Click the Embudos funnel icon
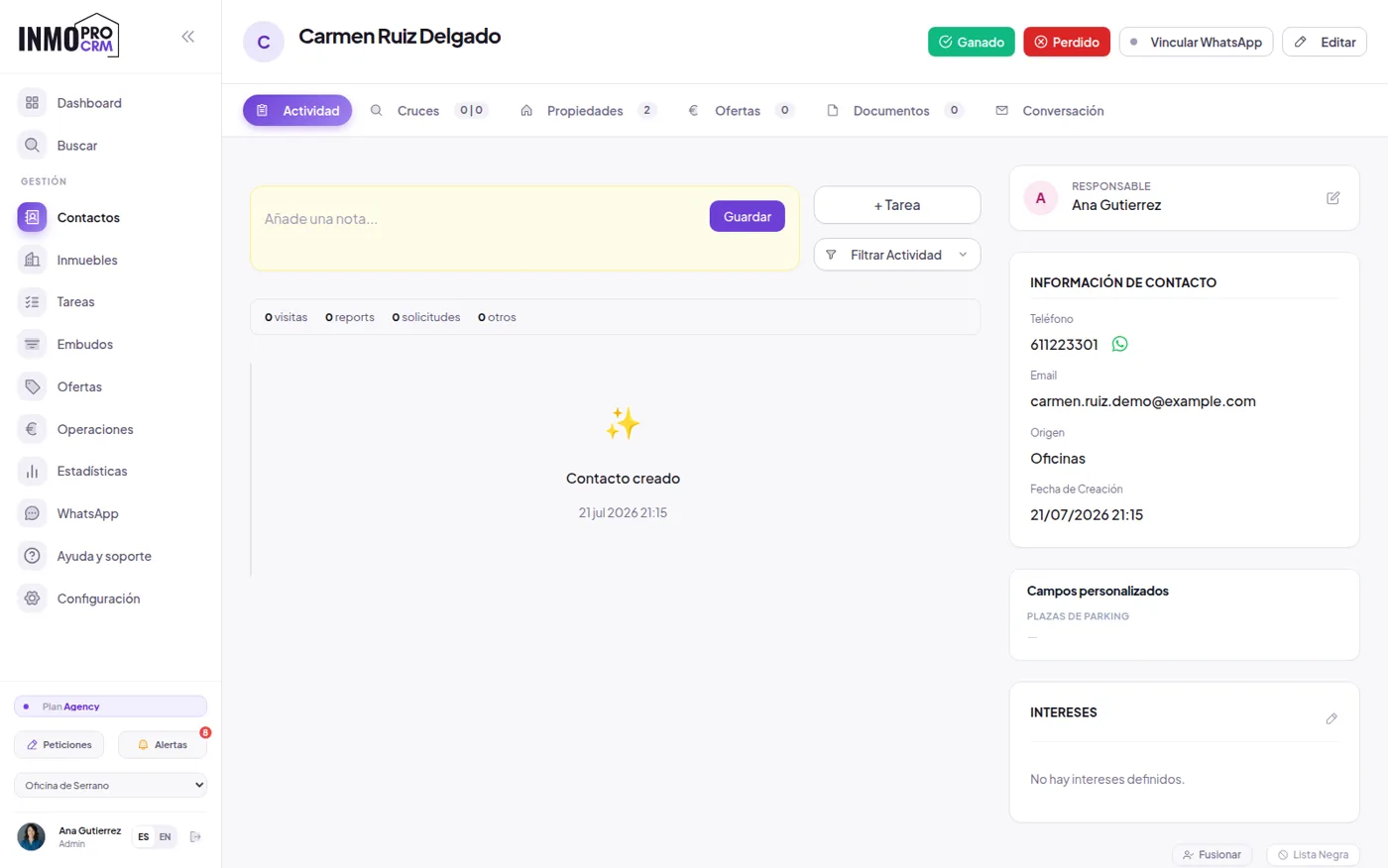The width and height of the screenshot is (1388, 868). [32, 345]
